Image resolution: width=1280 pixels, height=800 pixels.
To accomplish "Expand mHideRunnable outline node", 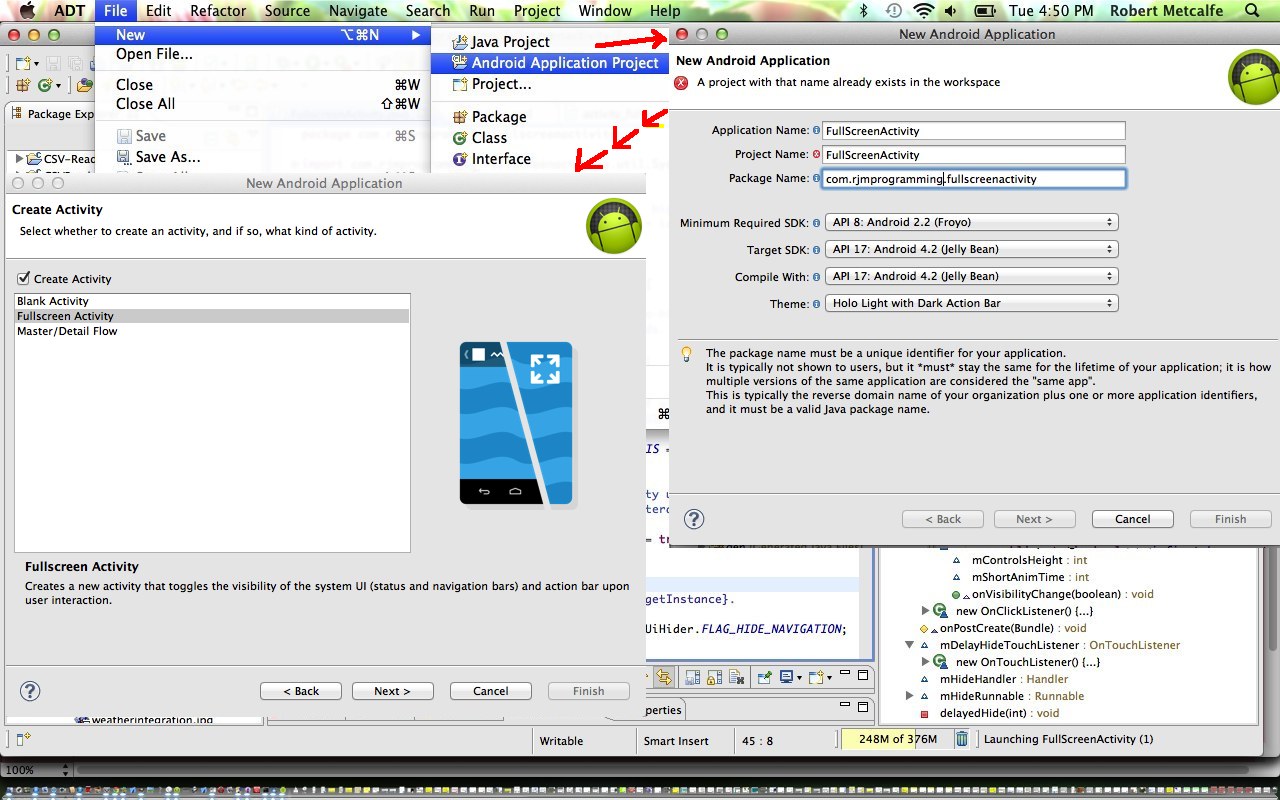I will pos(909,696).
